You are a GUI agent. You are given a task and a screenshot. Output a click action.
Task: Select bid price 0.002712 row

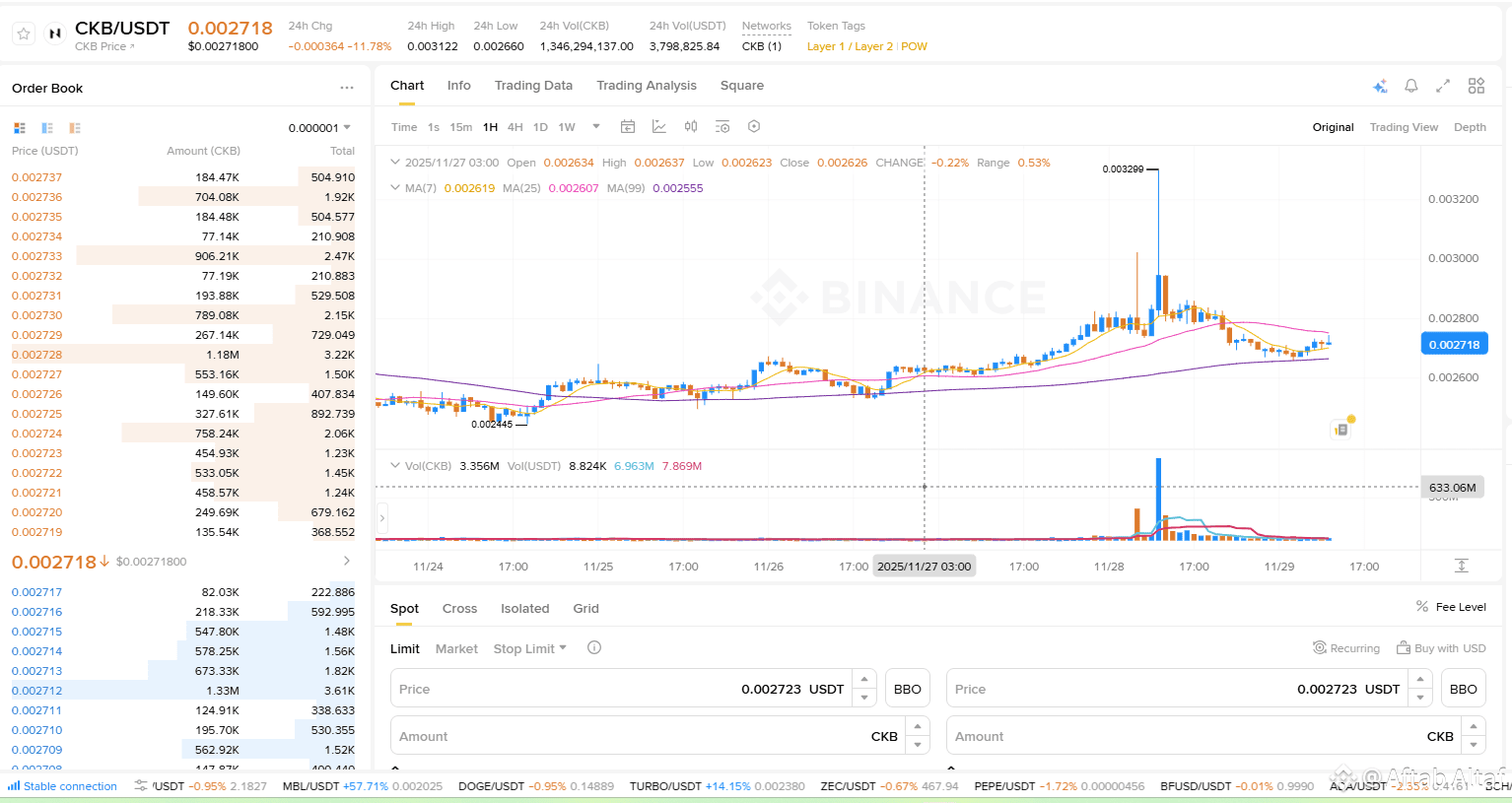click(x=183, y=691)
